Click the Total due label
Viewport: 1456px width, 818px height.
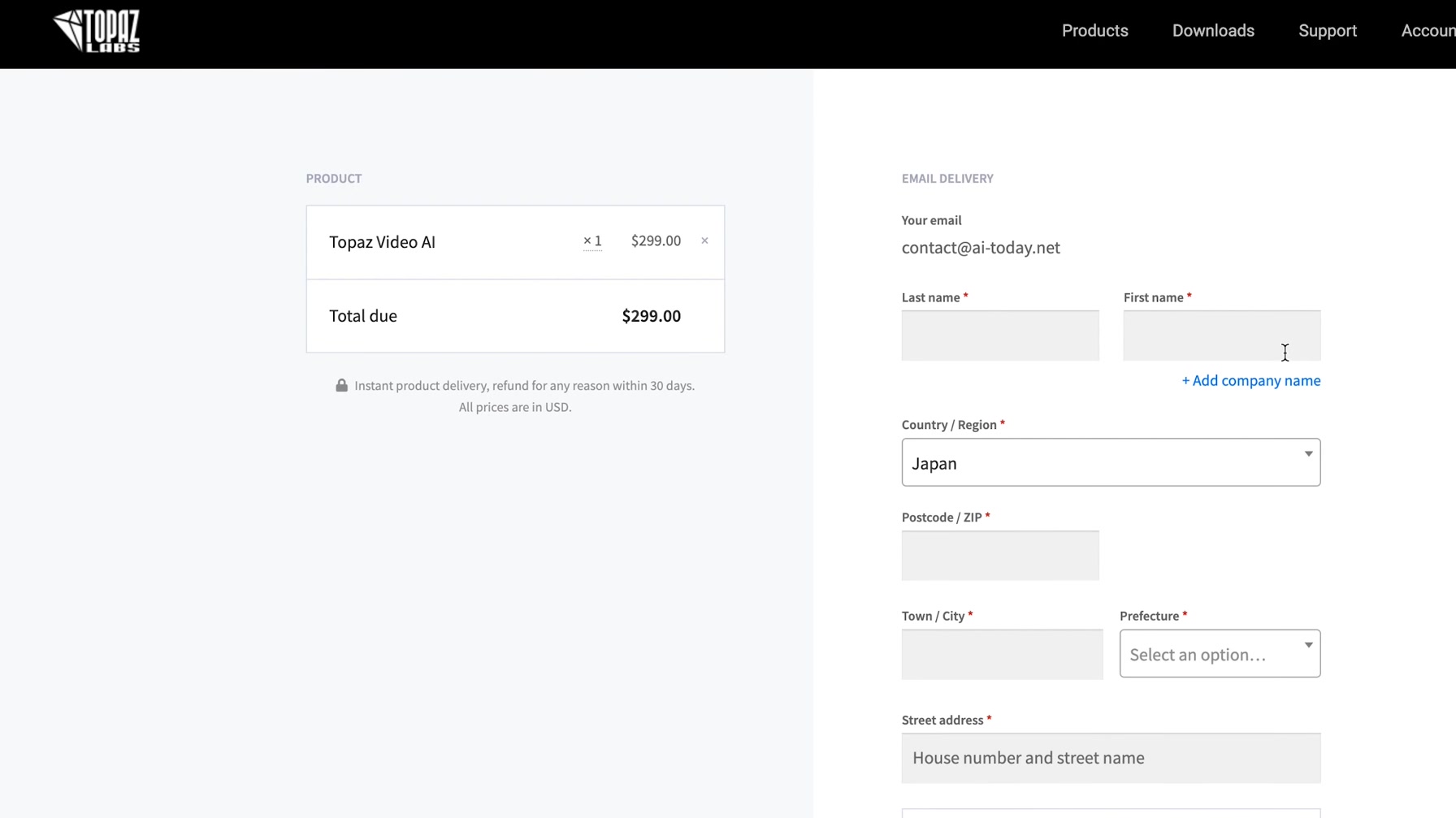pyautogui.click(x=363, y=316)
